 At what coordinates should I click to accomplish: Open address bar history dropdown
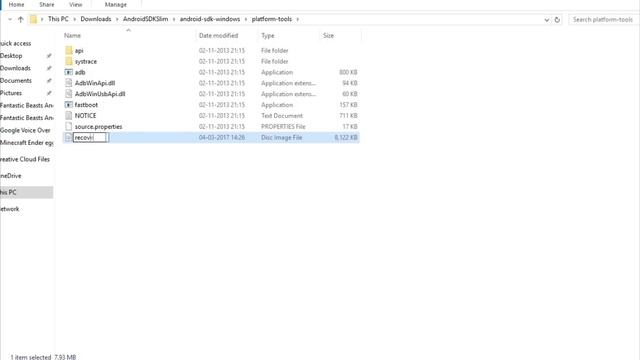(x=547, y=20)
